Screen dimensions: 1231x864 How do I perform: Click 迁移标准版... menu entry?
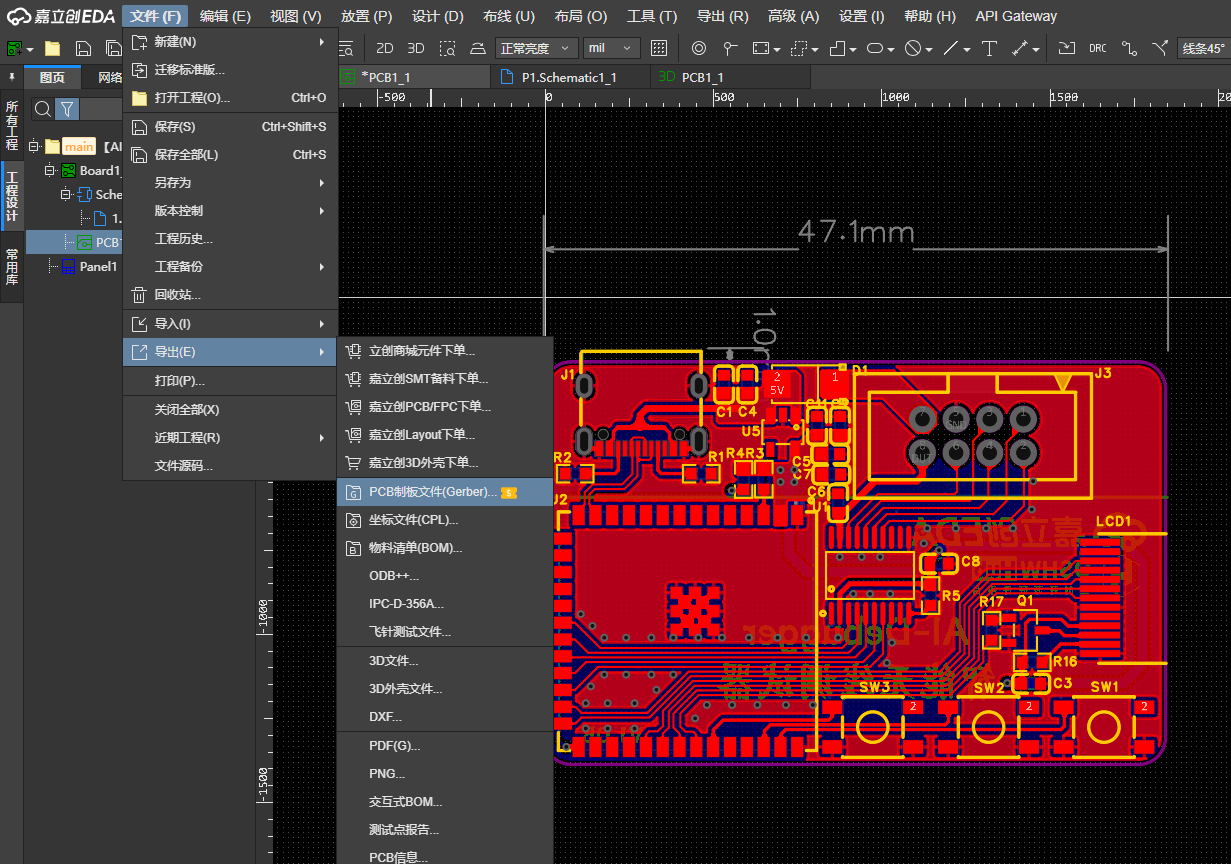click(229, 70)
